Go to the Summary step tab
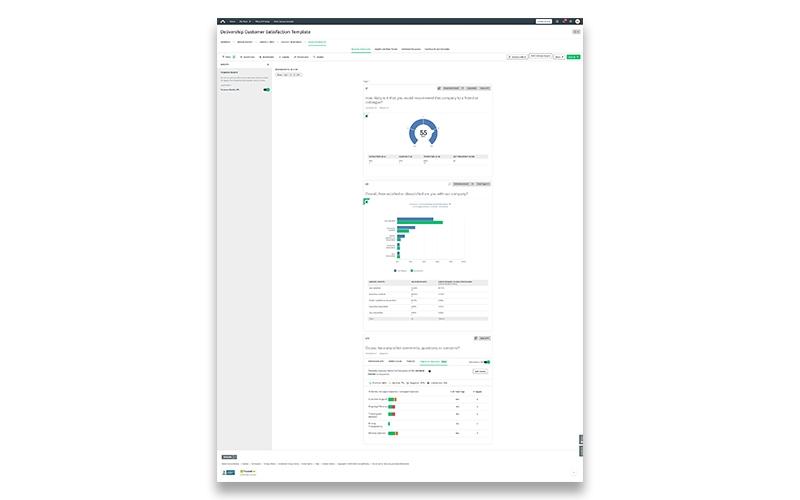This screenshot has width=800, height=500. [226, 42]
